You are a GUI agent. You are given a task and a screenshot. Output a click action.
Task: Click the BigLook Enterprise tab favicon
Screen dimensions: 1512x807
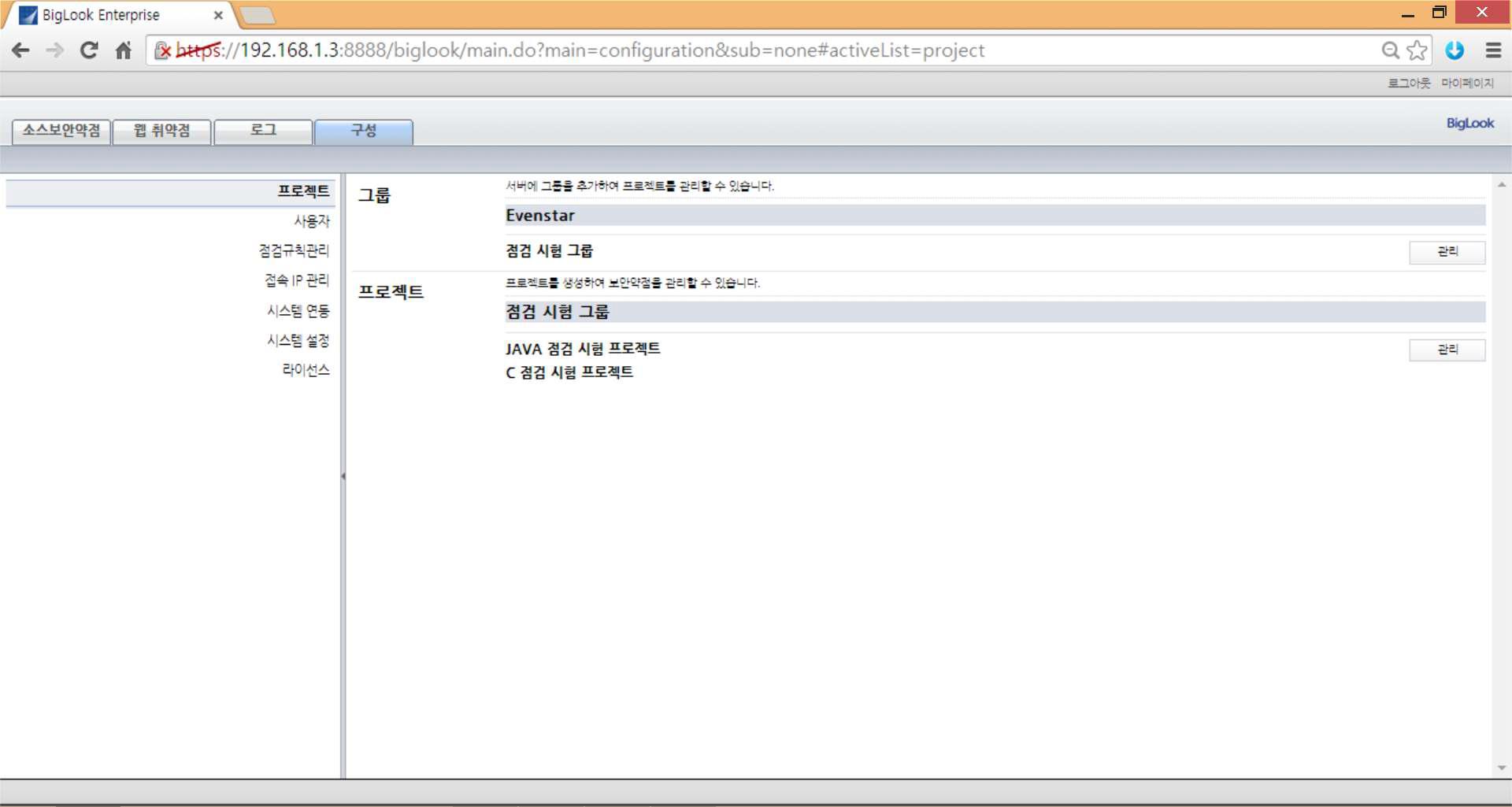pos(28,15)
